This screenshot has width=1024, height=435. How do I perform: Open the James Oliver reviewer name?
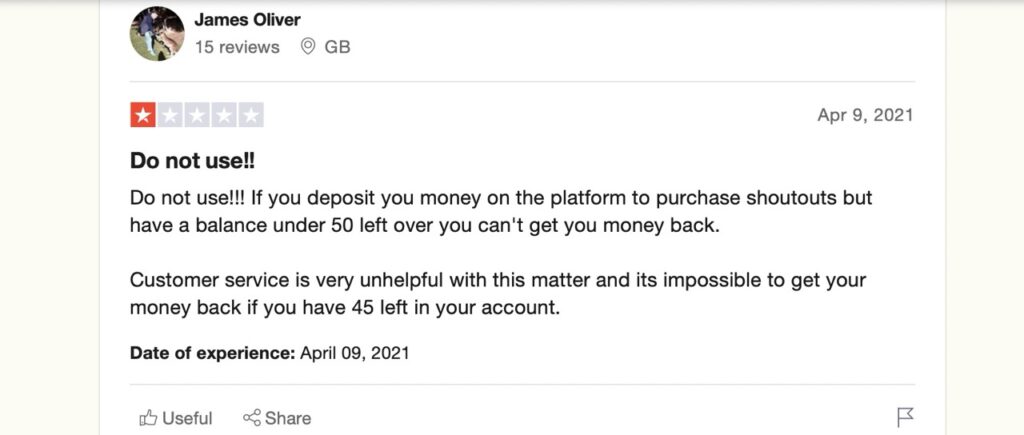(x=248, y=20)
